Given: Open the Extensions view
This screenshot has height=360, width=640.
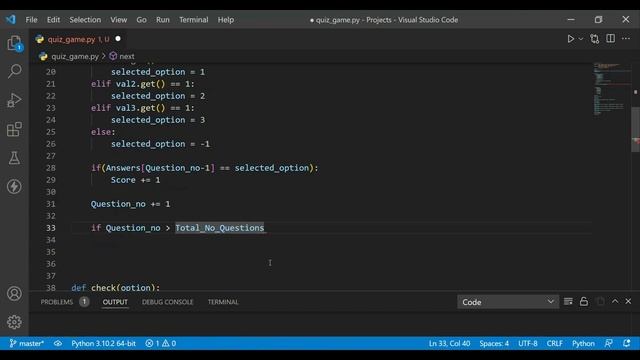Looking at the screenshot, I should (x=14, y=129).
